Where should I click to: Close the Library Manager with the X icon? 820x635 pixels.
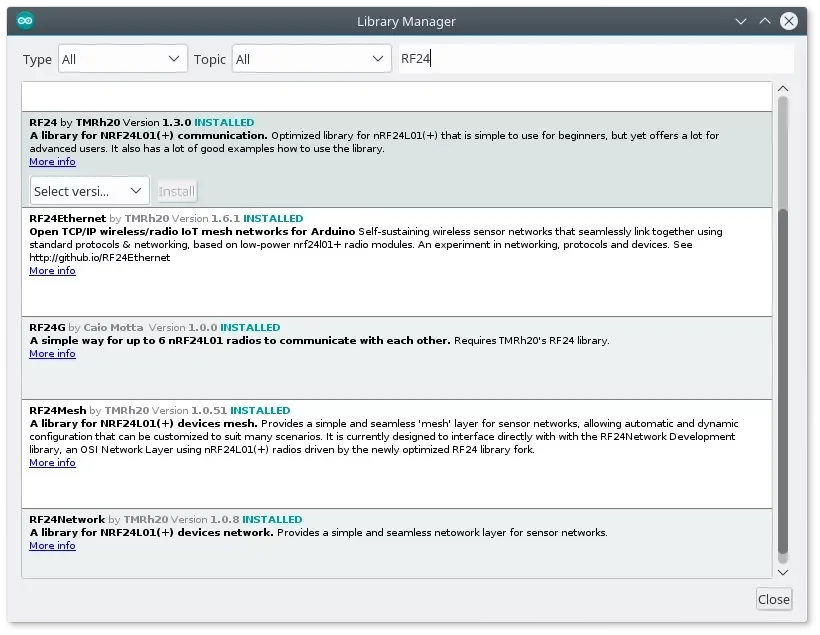click(x=789, y=21)
